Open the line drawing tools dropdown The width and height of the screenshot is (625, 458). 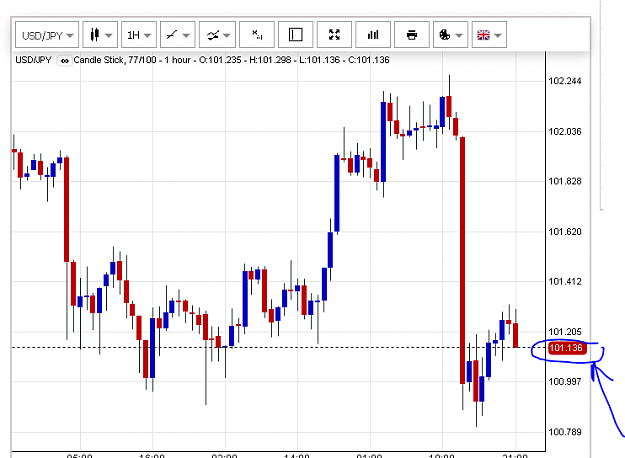tap(178, 35)
